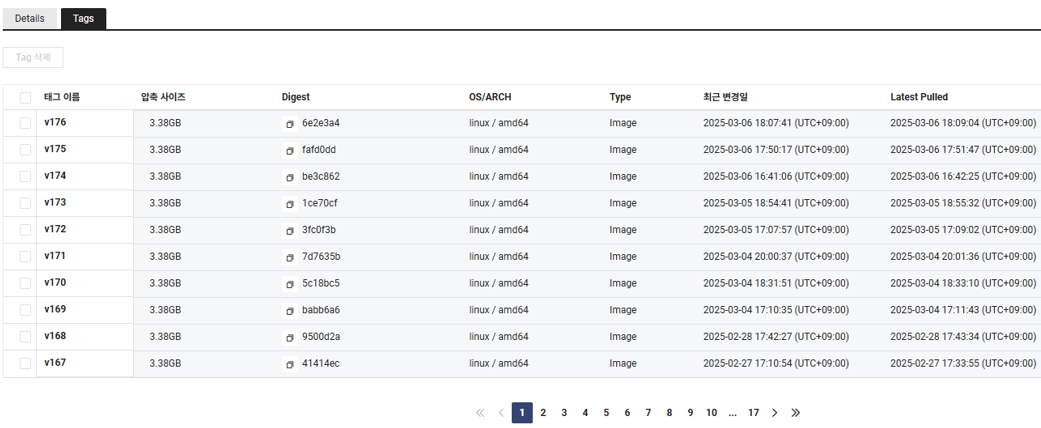Copy digest be3c862 with copy icon
1041x428 pixels.
pyautogui.click(x=289, y=177)
